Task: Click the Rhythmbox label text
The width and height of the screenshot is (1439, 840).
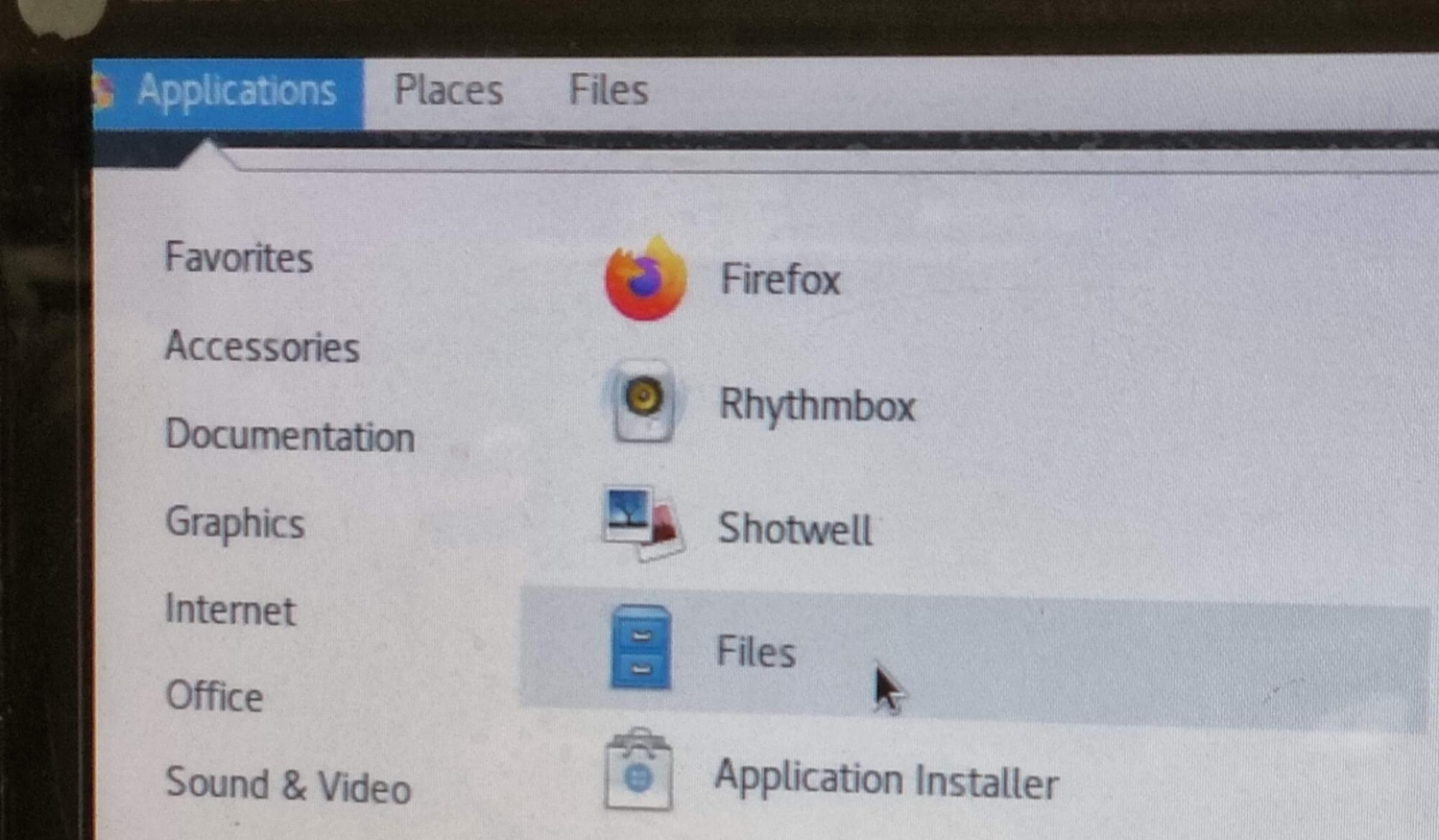Action: click(817, 405)
